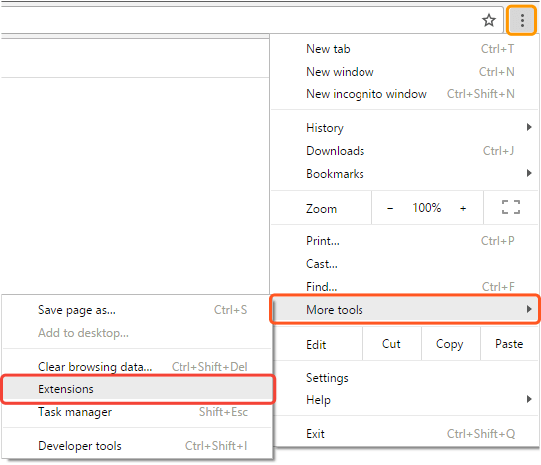The height and width of the screenshot is (465, 541).
Task: Click the three-dot Chrome menu button
Action: [x=521, y=21]
